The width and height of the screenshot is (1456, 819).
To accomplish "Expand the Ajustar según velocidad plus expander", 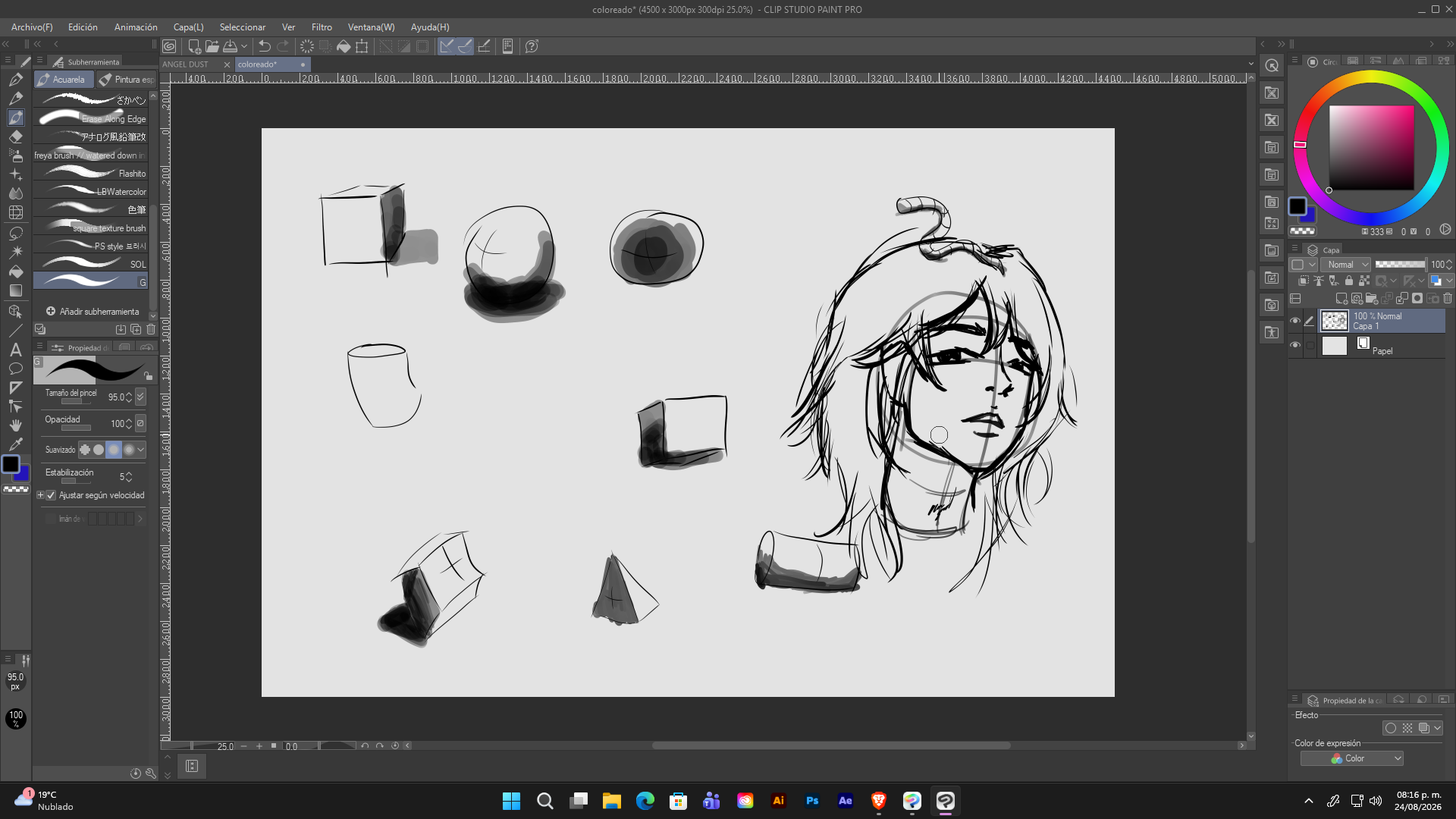I will (x=41, y=495).
